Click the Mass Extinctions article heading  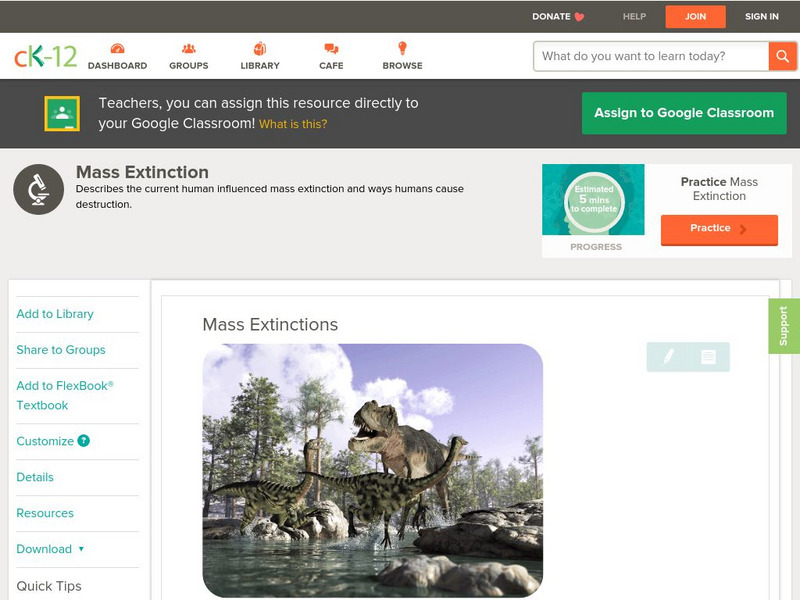[x=270, y=324]
